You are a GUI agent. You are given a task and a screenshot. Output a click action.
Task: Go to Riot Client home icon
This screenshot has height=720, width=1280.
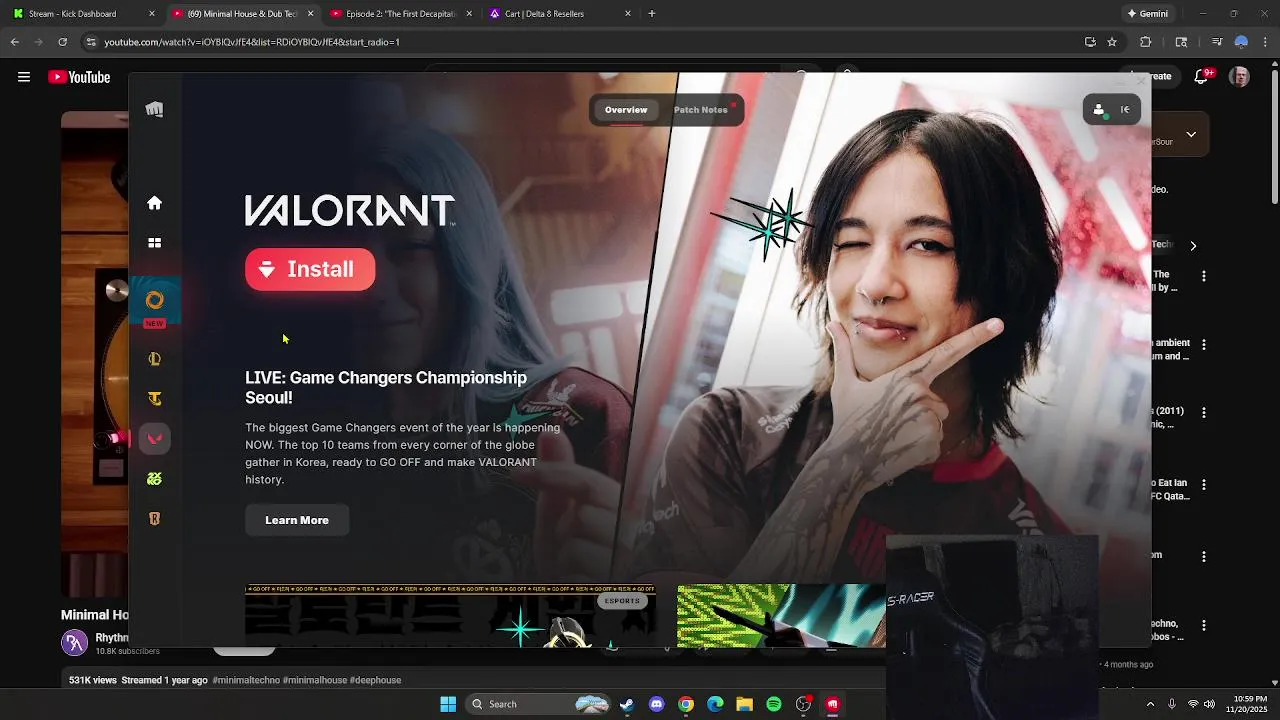154,203
